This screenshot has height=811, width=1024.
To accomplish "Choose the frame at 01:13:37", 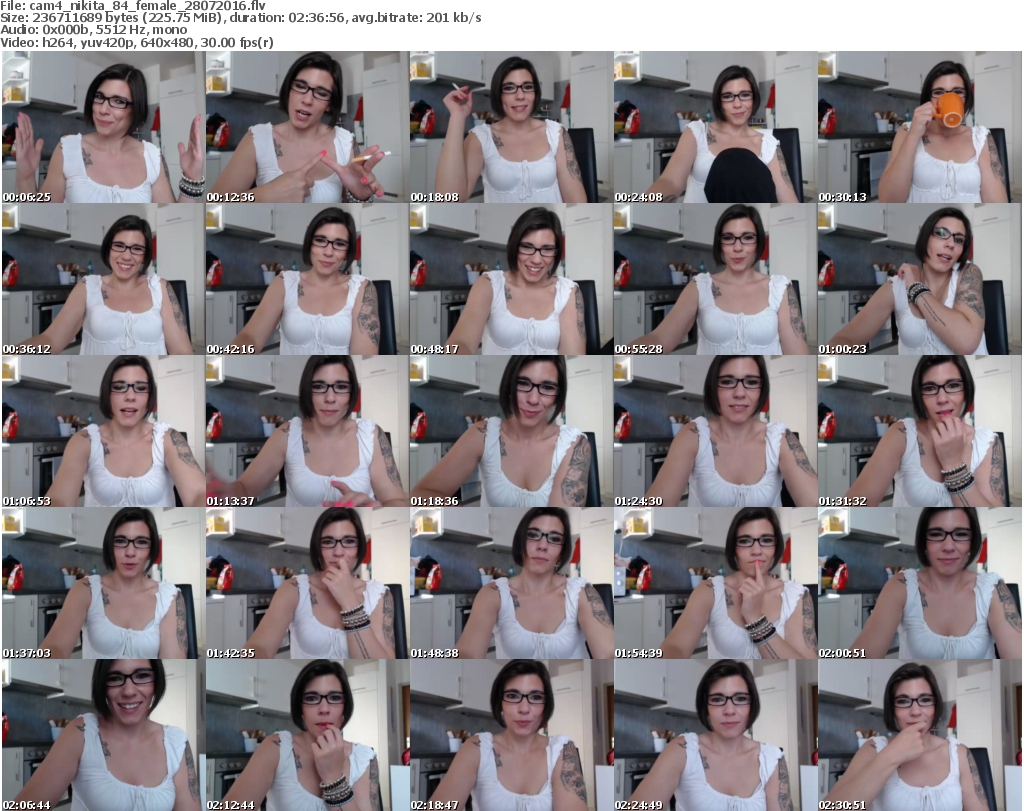I will click(x=307, y=431).
